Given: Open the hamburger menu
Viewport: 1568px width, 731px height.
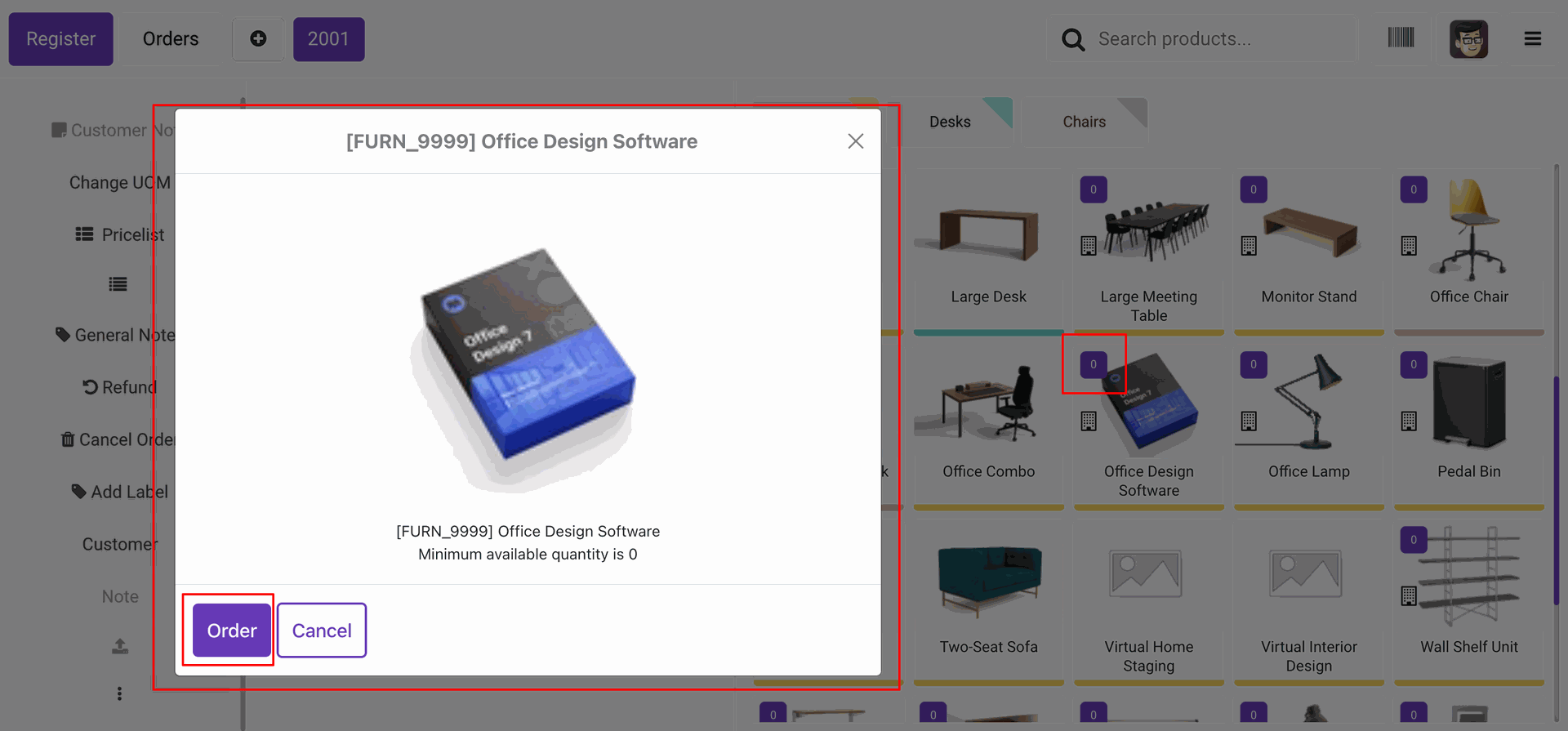Looking at the screenshot, I should (x=1533, y=38).
